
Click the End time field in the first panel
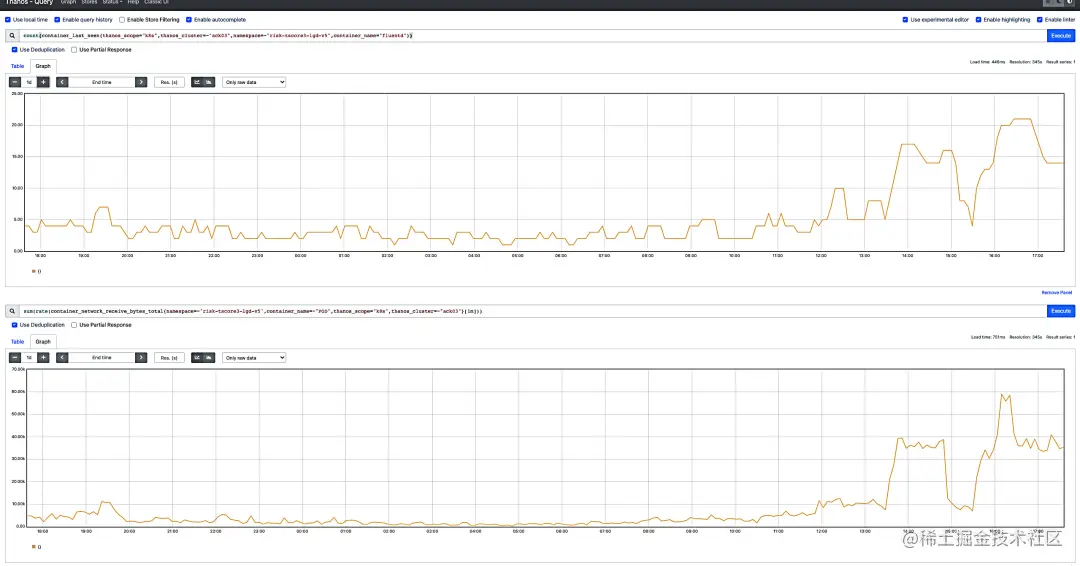101,82
